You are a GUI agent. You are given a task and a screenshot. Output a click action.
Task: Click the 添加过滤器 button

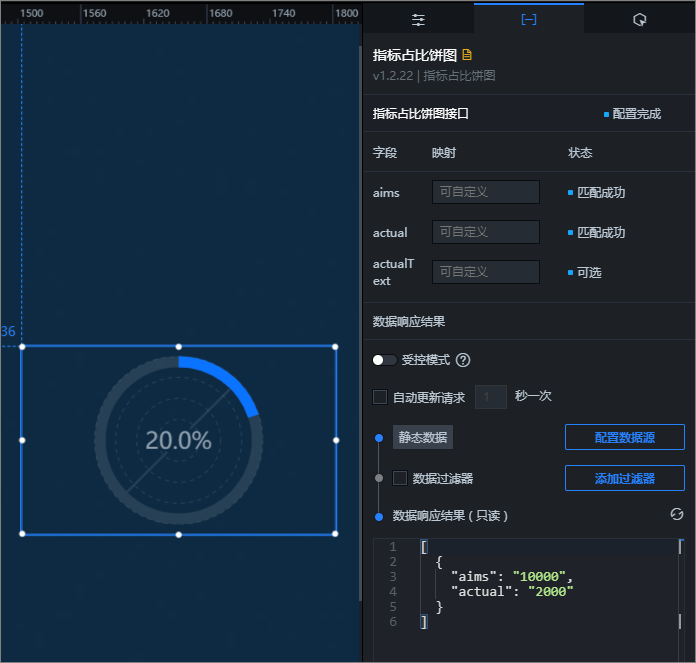625,478
